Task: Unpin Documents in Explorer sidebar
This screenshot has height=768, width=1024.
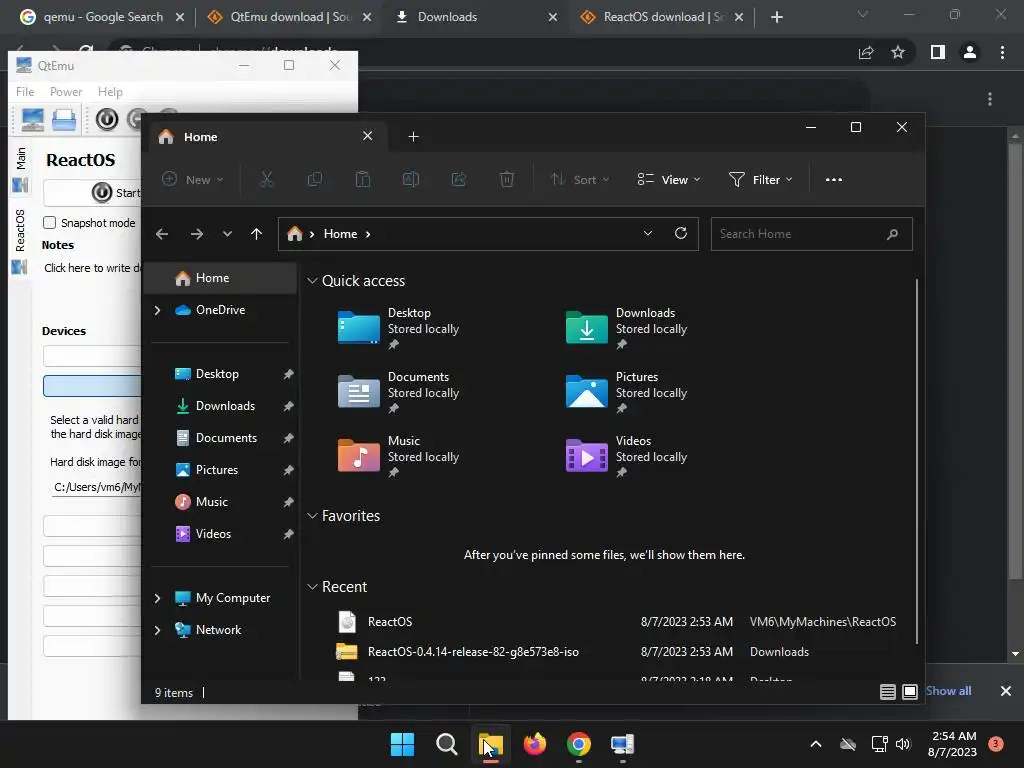Action: pos(288,438)
